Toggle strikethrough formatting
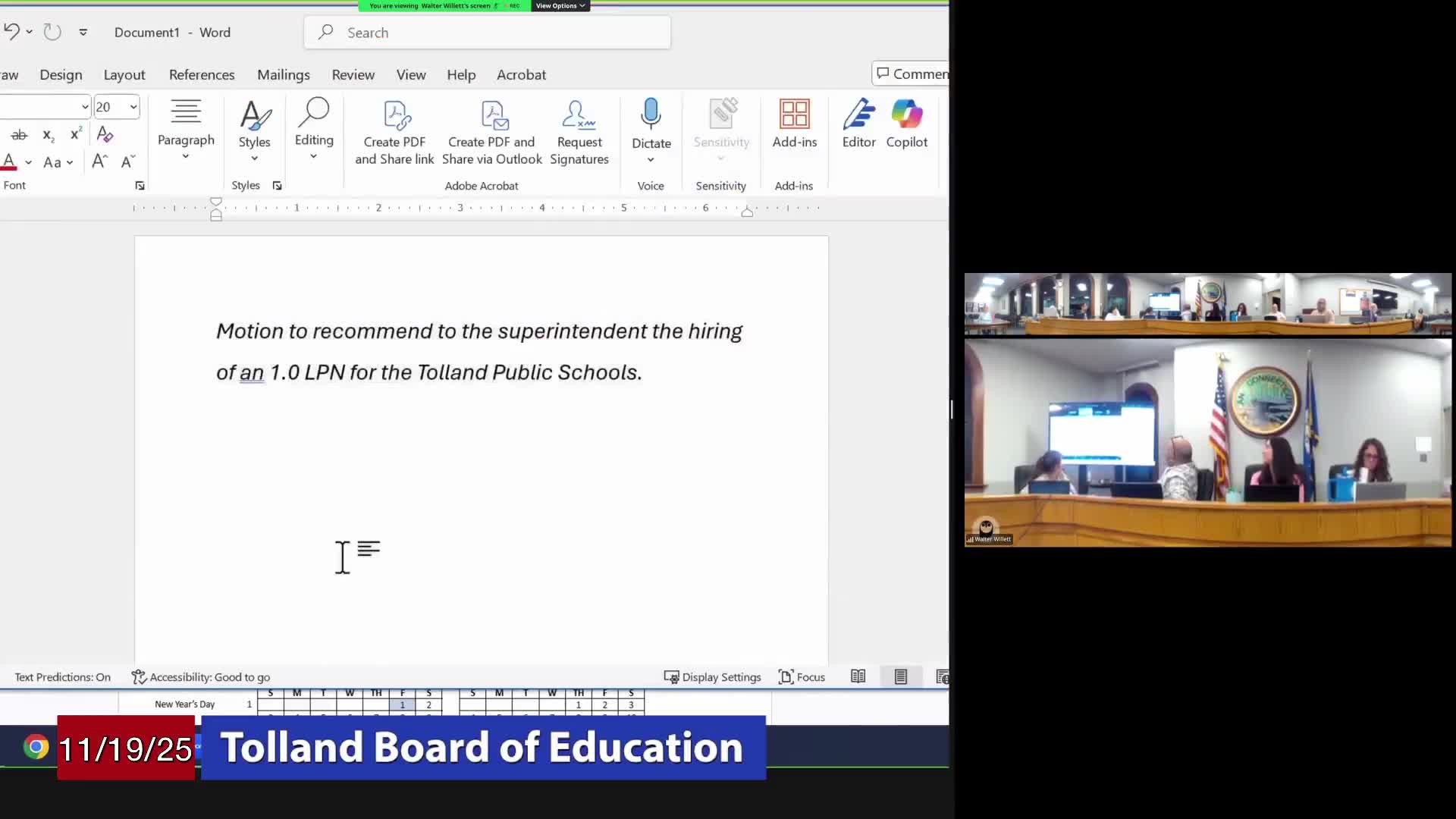Image resolution: width=1456 pixels, height=819 pixels. (x=19, y=135)
